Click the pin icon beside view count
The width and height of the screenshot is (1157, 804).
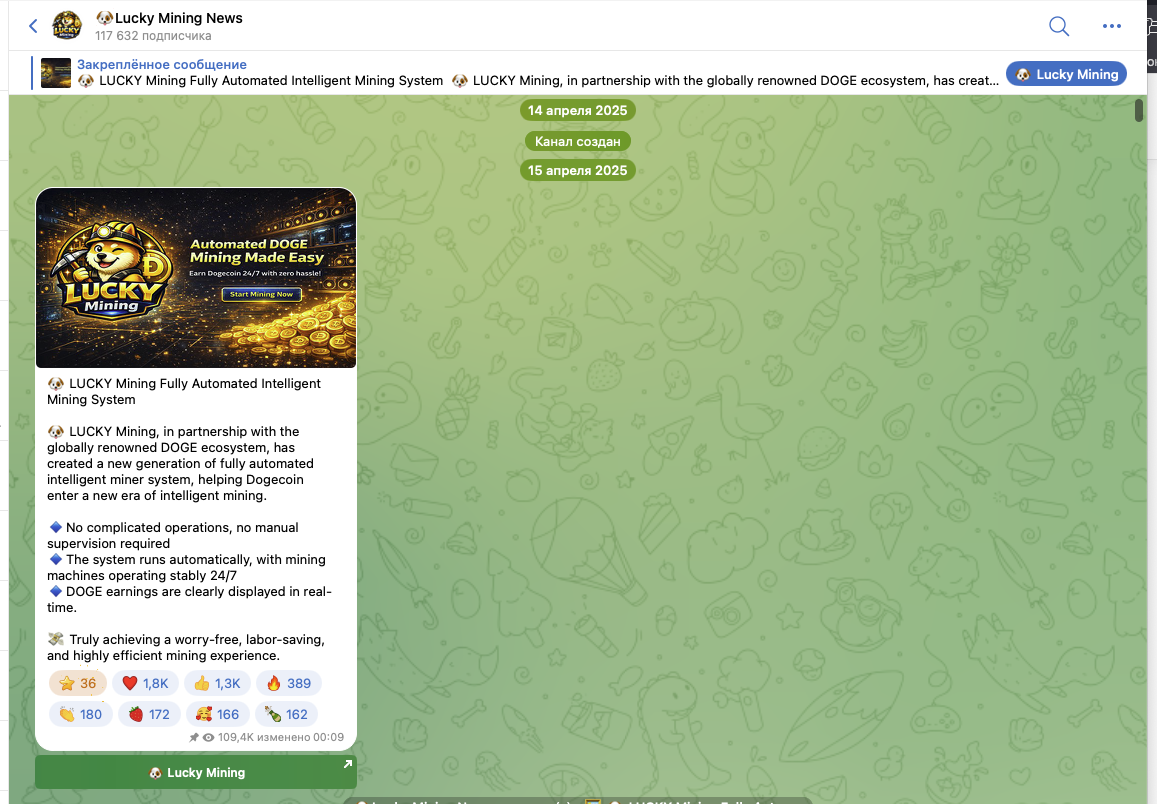[194, 737]
